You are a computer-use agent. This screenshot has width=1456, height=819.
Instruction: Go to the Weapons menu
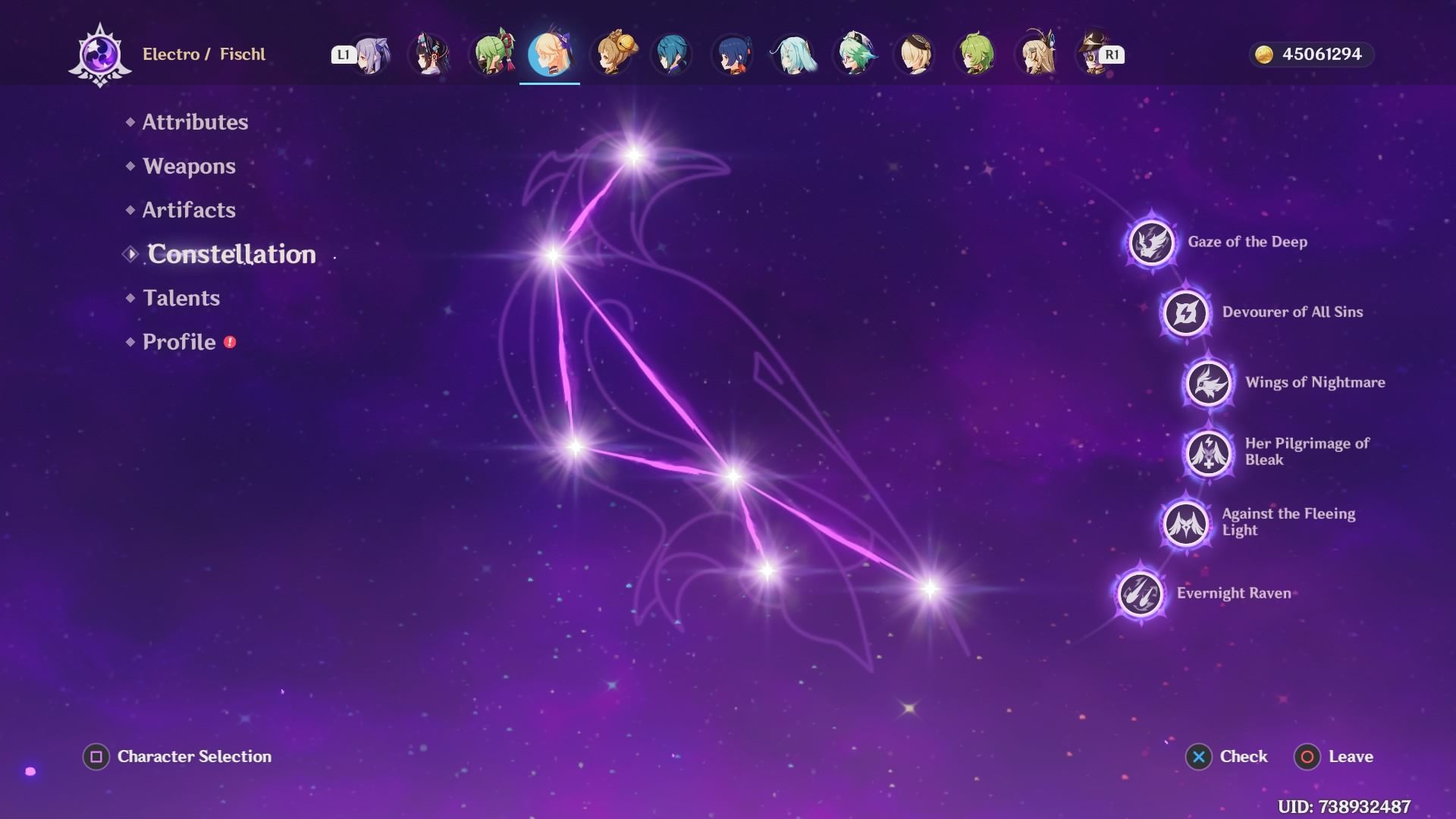pyautogui.click(x=189, y=166)
